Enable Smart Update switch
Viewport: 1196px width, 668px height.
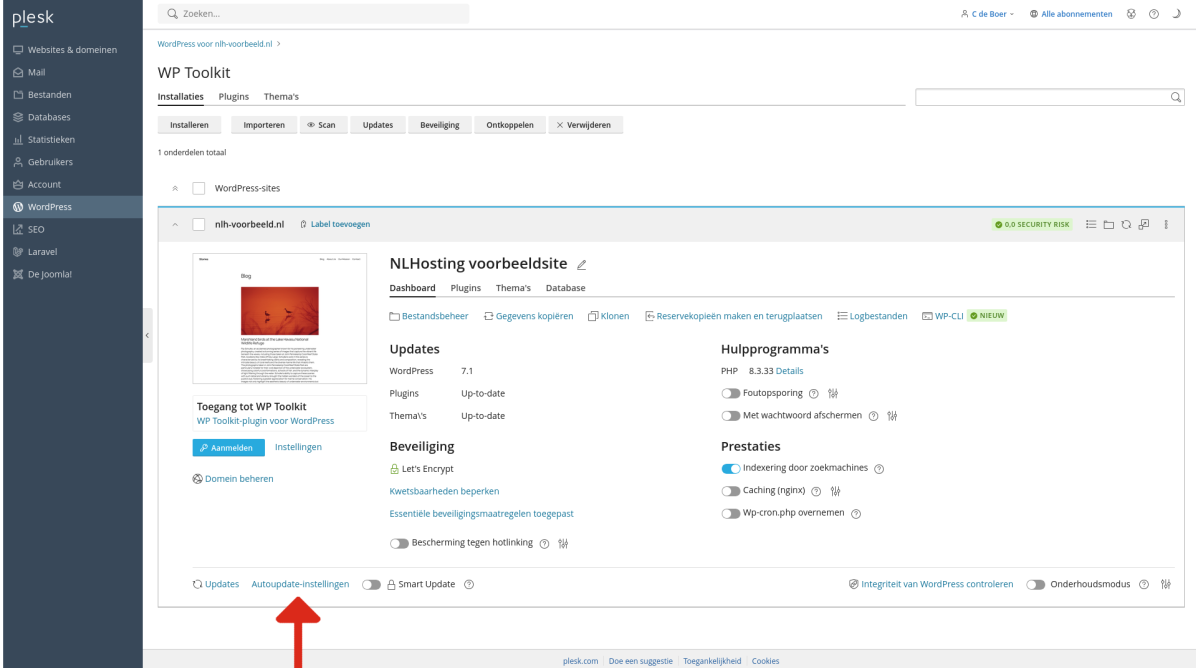[371, 585]
